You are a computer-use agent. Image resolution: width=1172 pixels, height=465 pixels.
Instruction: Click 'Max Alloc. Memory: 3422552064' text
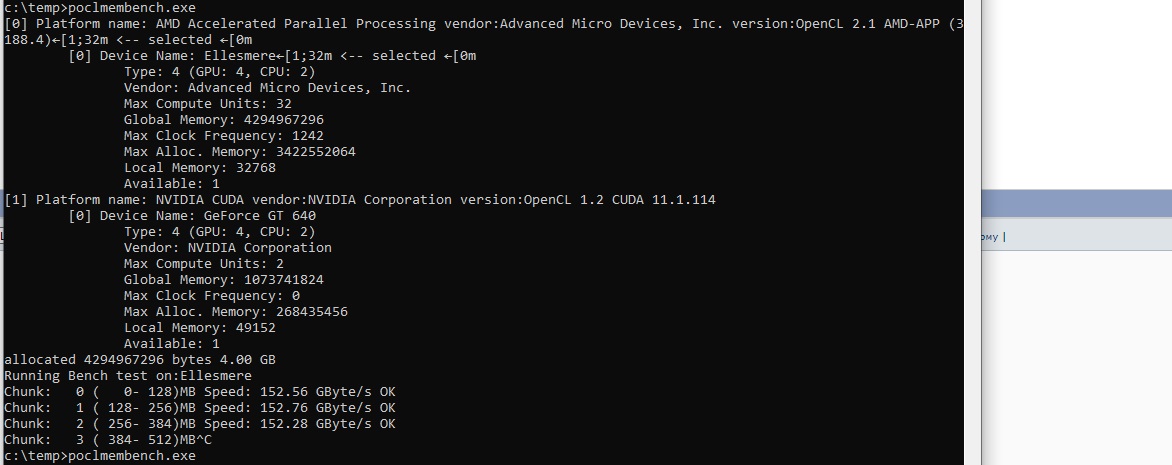tap(240, 152)
